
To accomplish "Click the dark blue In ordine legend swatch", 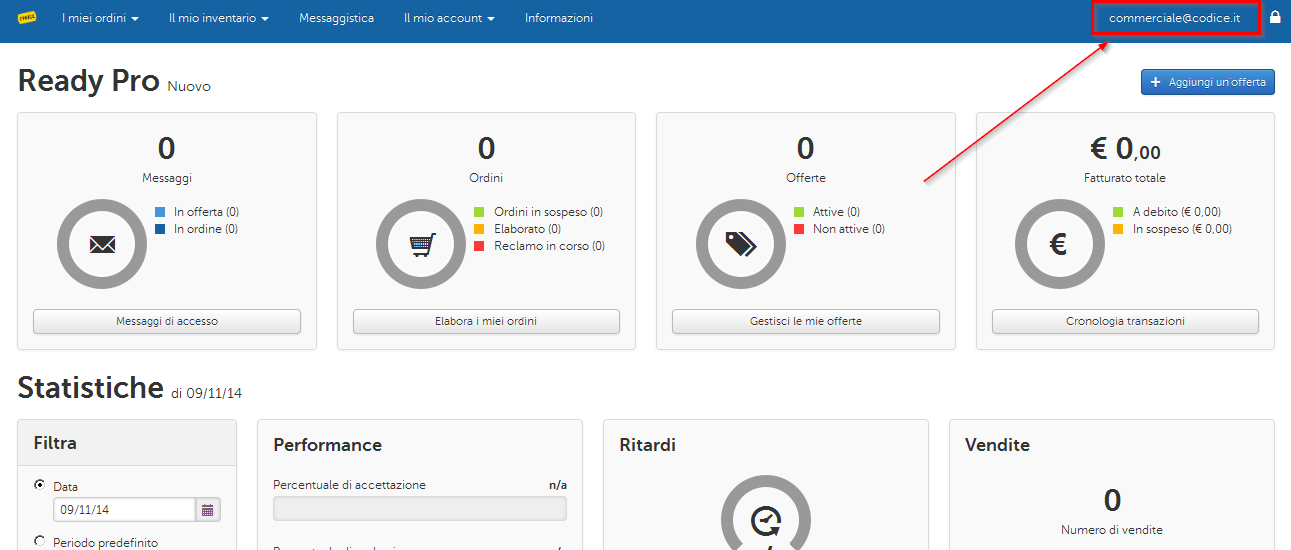I will (160, 229).
